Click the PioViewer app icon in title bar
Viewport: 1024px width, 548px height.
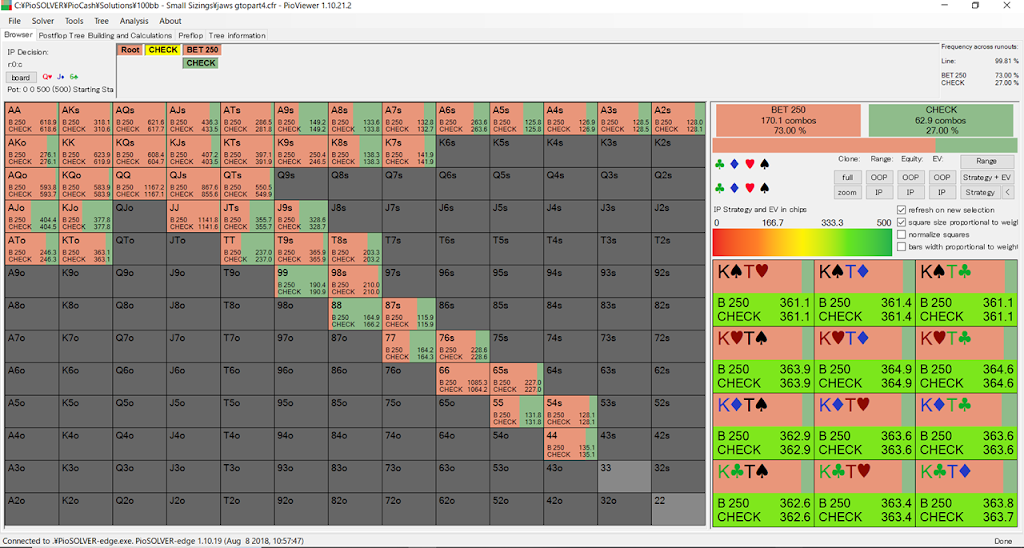click(7, 5)
